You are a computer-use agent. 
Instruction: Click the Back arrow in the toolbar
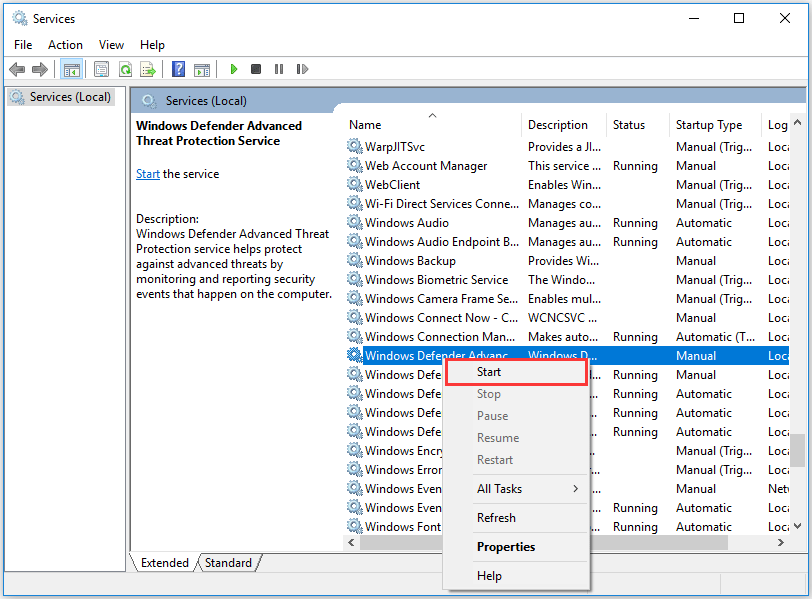click(x=17, y=69)
